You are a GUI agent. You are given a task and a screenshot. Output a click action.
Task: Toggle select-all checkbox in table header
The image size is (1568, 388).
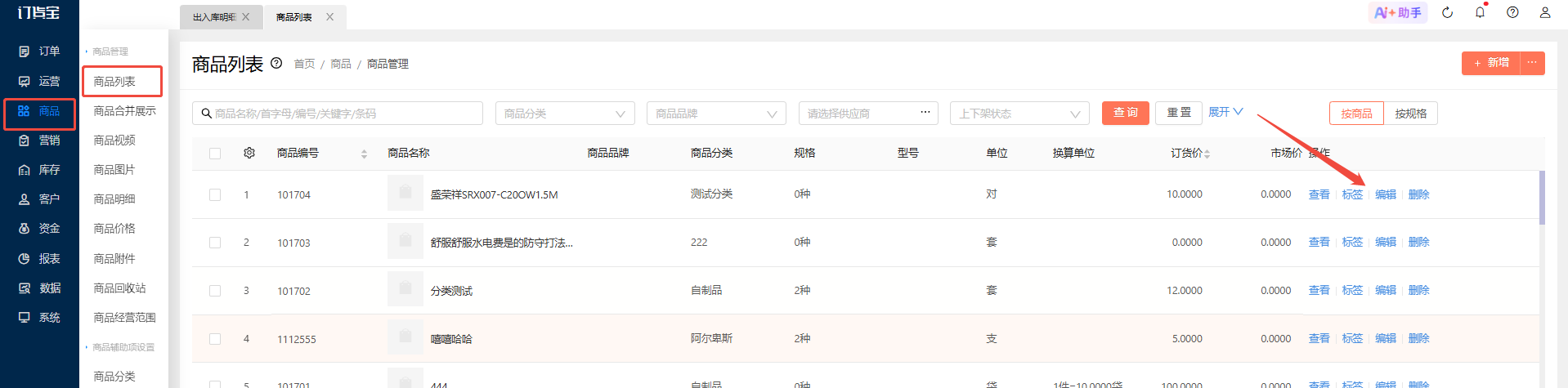[215, 154]
